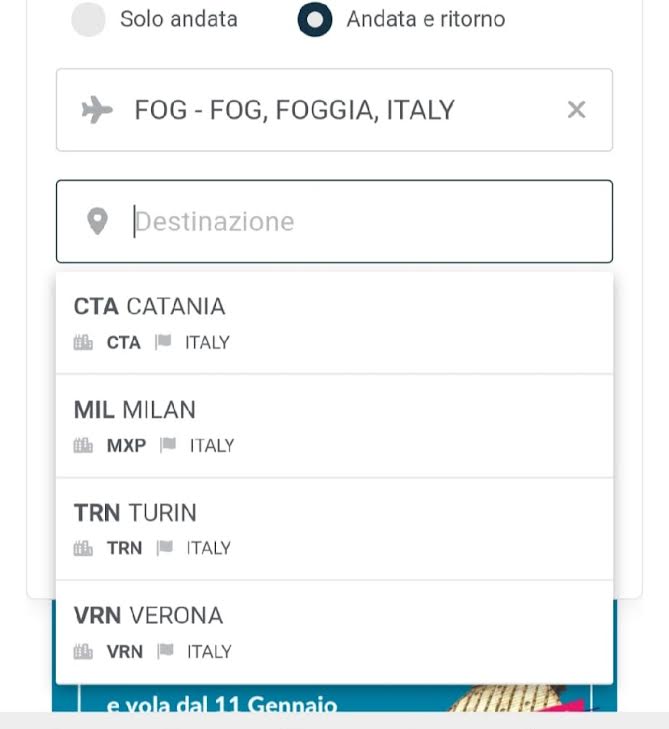Click the flag icon in Verona row
This screenshot has width=669, height=729.
point(165,651)
